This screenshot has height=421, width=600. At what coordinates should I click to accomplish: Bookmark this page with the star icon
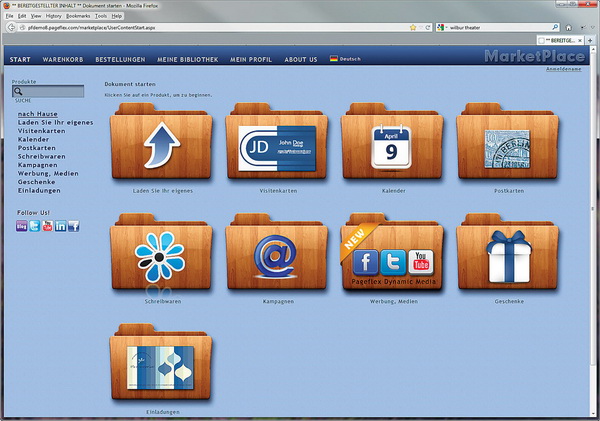tap(413, 27)
